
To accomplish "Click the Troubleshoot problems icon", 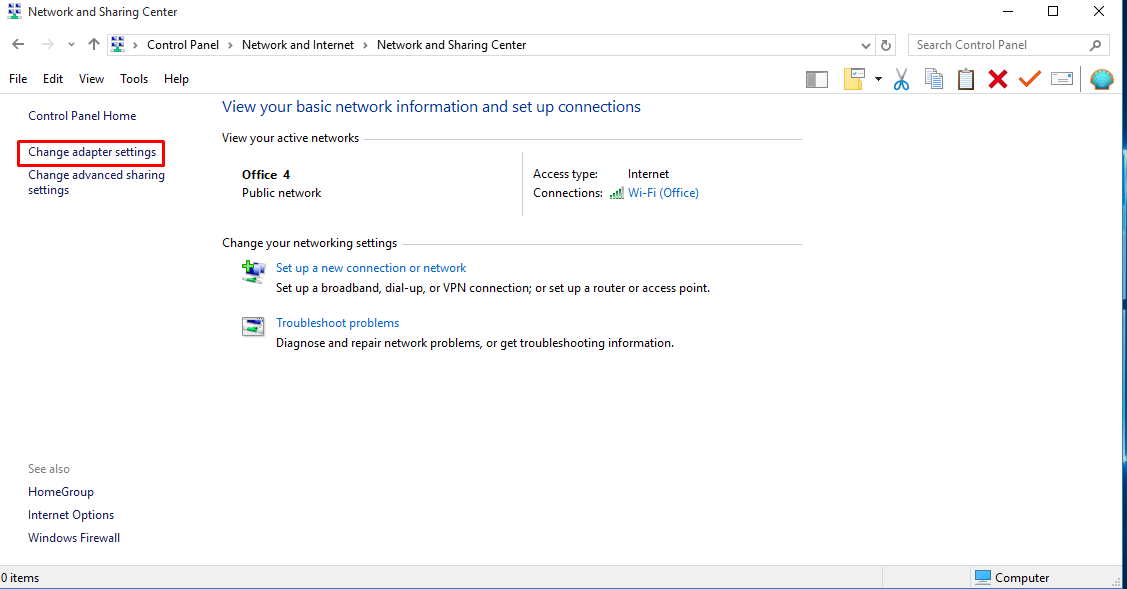I will coord(253,327).
